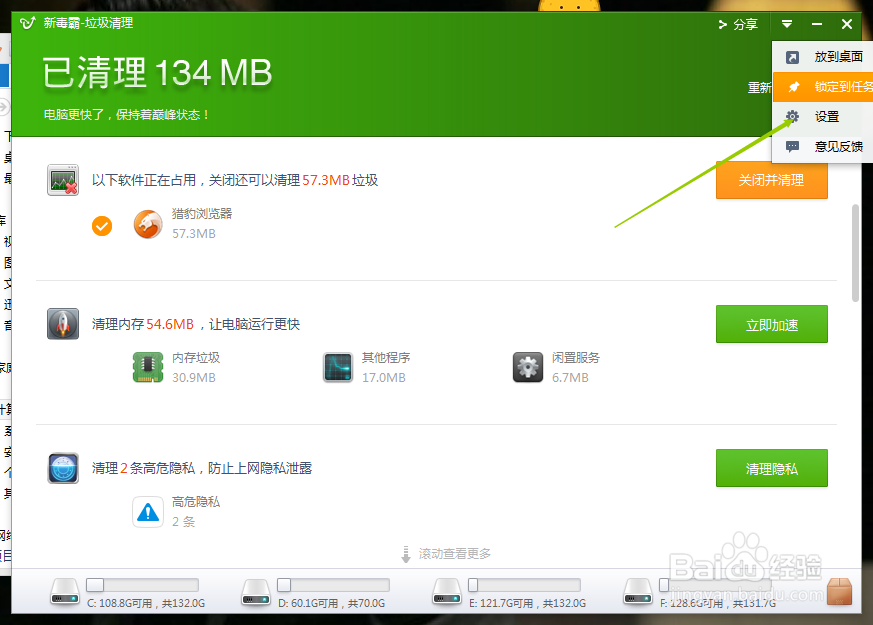
Task: Click E: 121.7G可用 drive text
Action: 528,603
